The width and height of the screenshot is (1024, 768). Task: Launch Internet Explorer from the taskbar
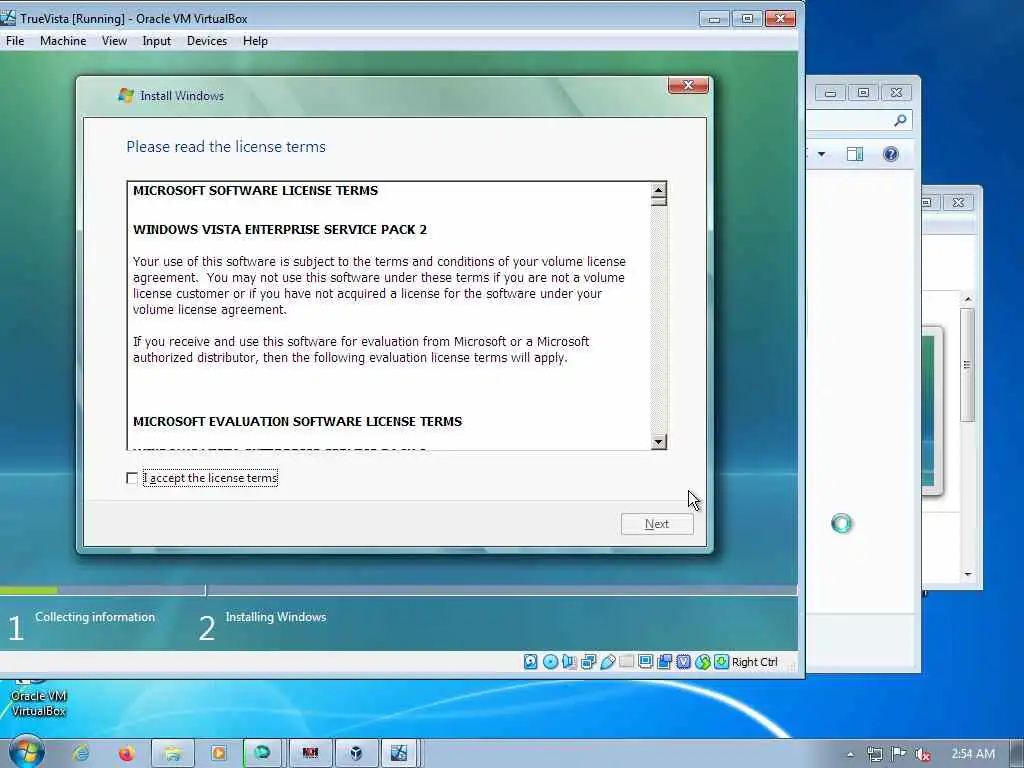(x=81, y=753)
